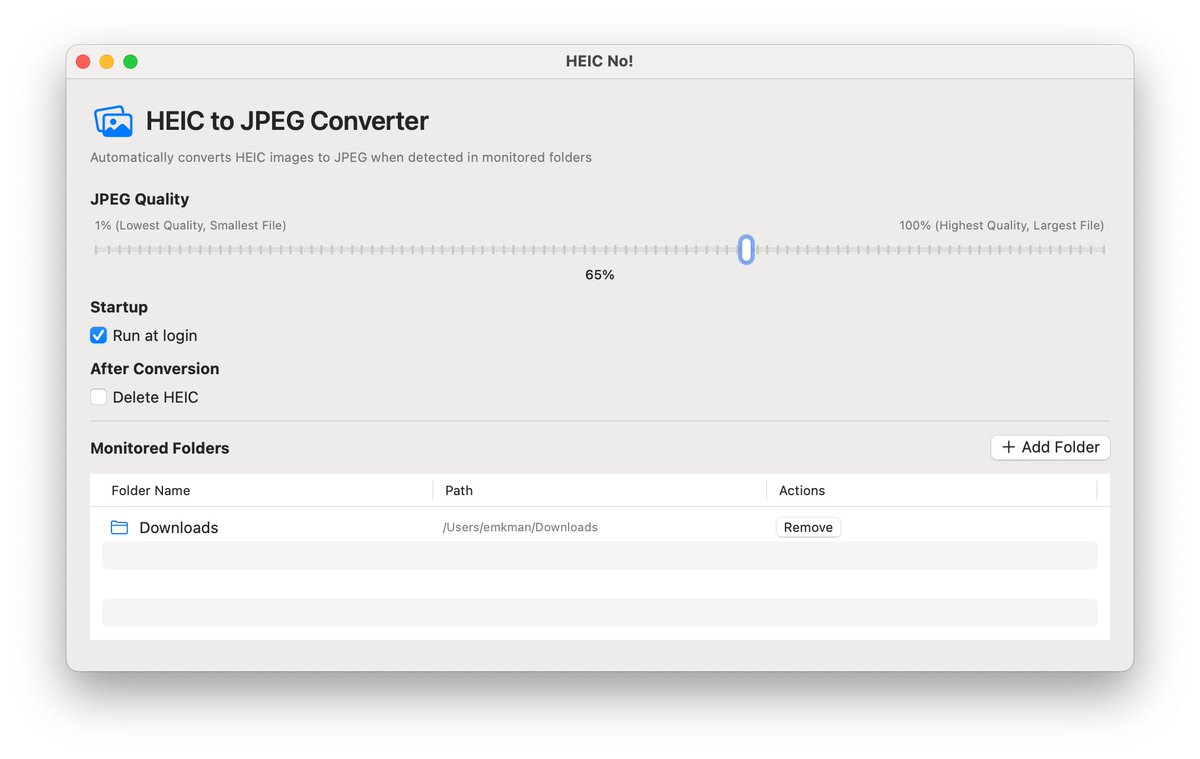
Task: Click the Path column header
Action: point(459,490)
